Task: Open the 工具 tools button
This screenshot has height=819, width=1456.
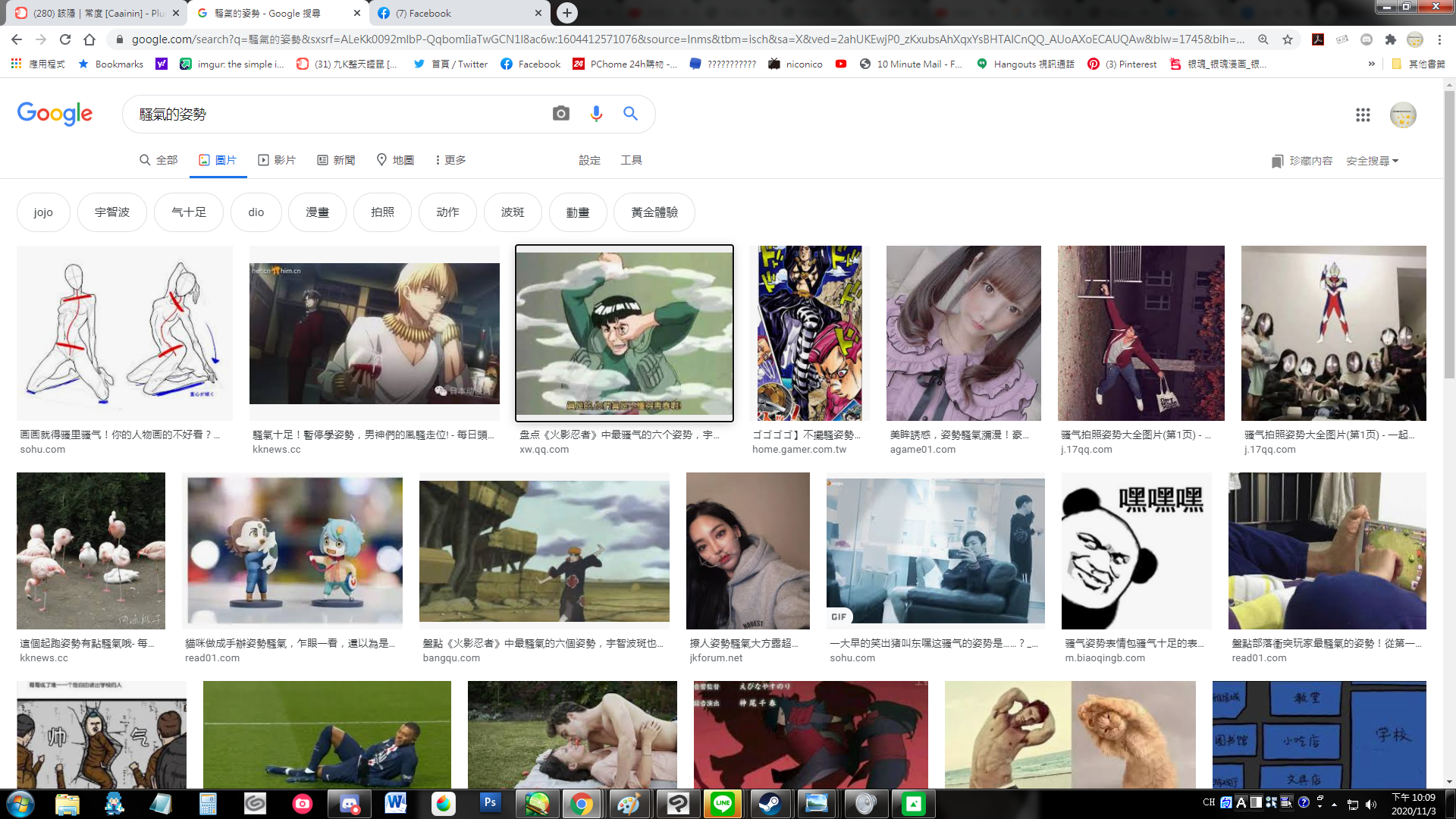Action: pyautogui.click(x=632, y=160)
